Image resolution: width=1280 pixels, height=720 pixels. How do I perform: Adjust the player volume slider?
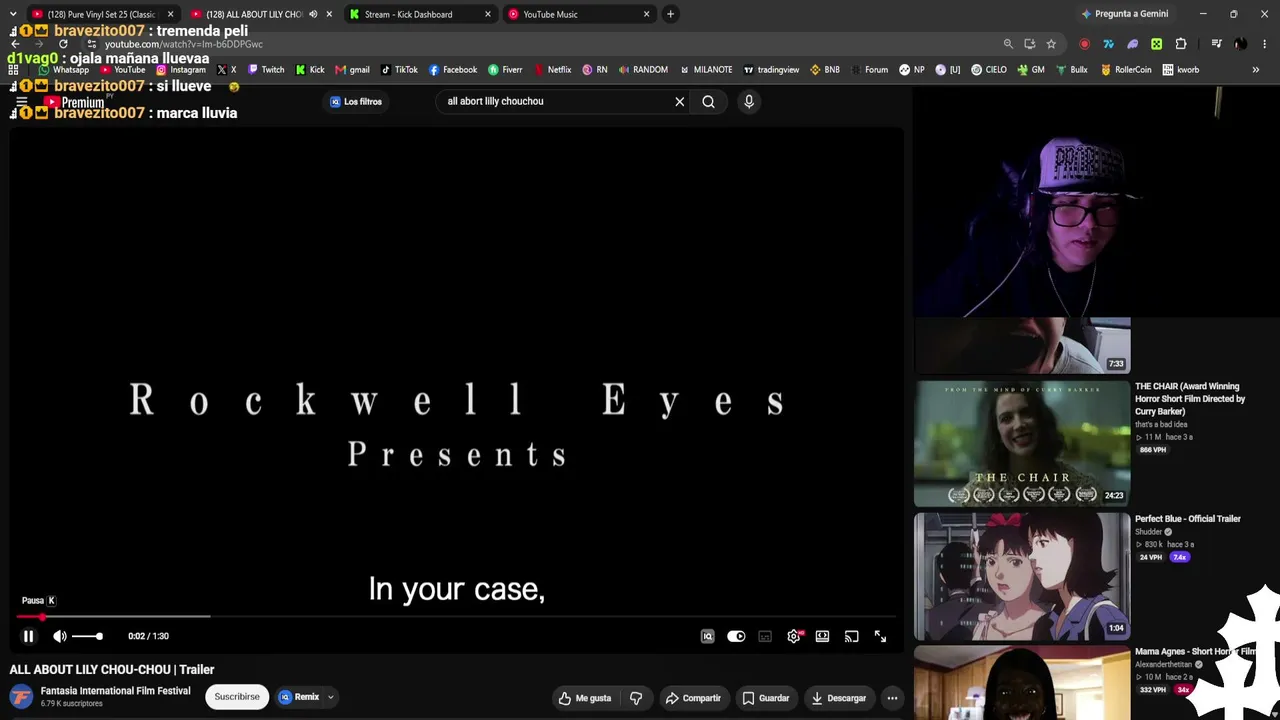click(x=87, y=636)
